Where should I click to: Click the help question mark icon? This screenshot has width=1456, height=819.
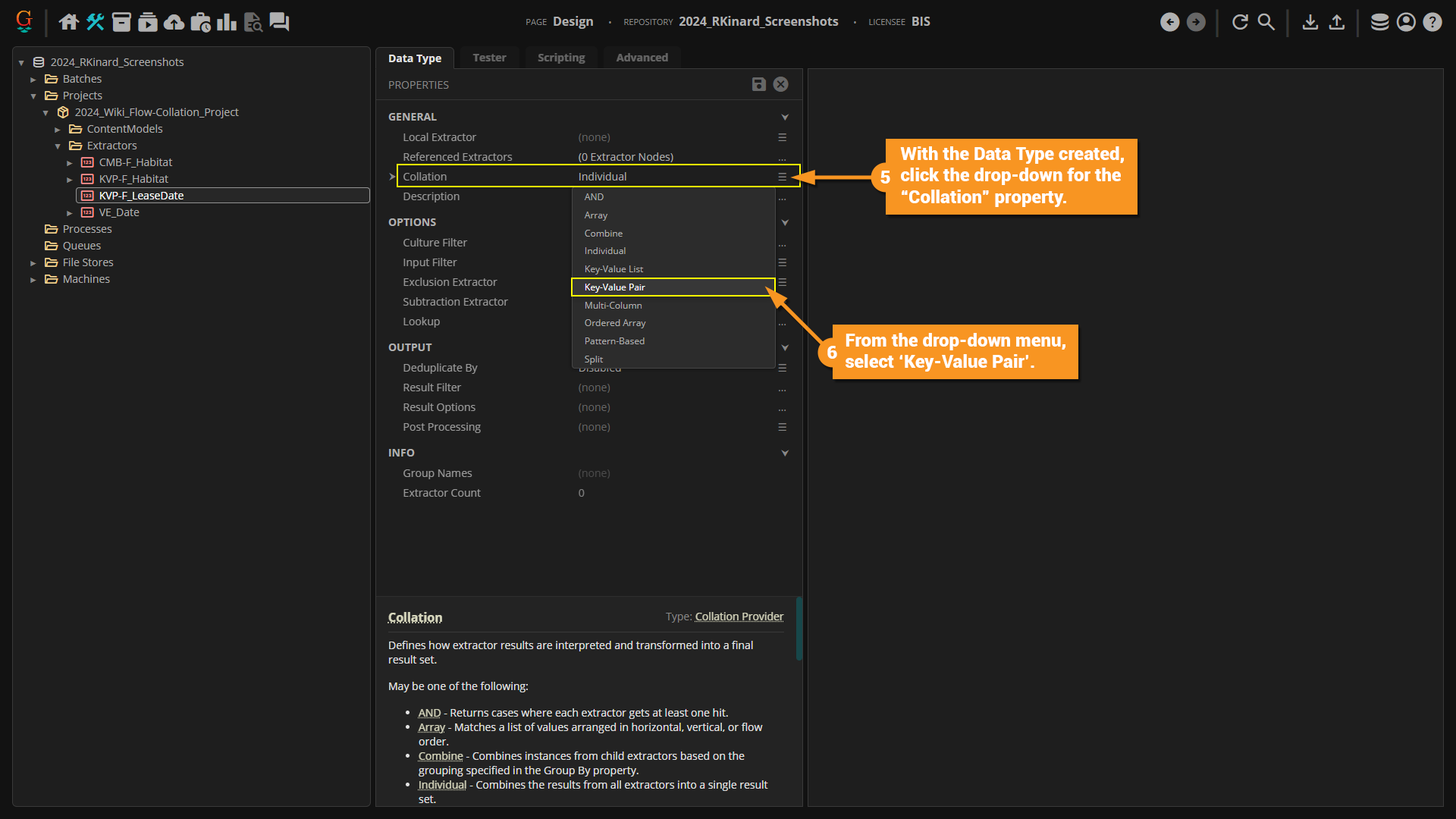click(1432, 22)
